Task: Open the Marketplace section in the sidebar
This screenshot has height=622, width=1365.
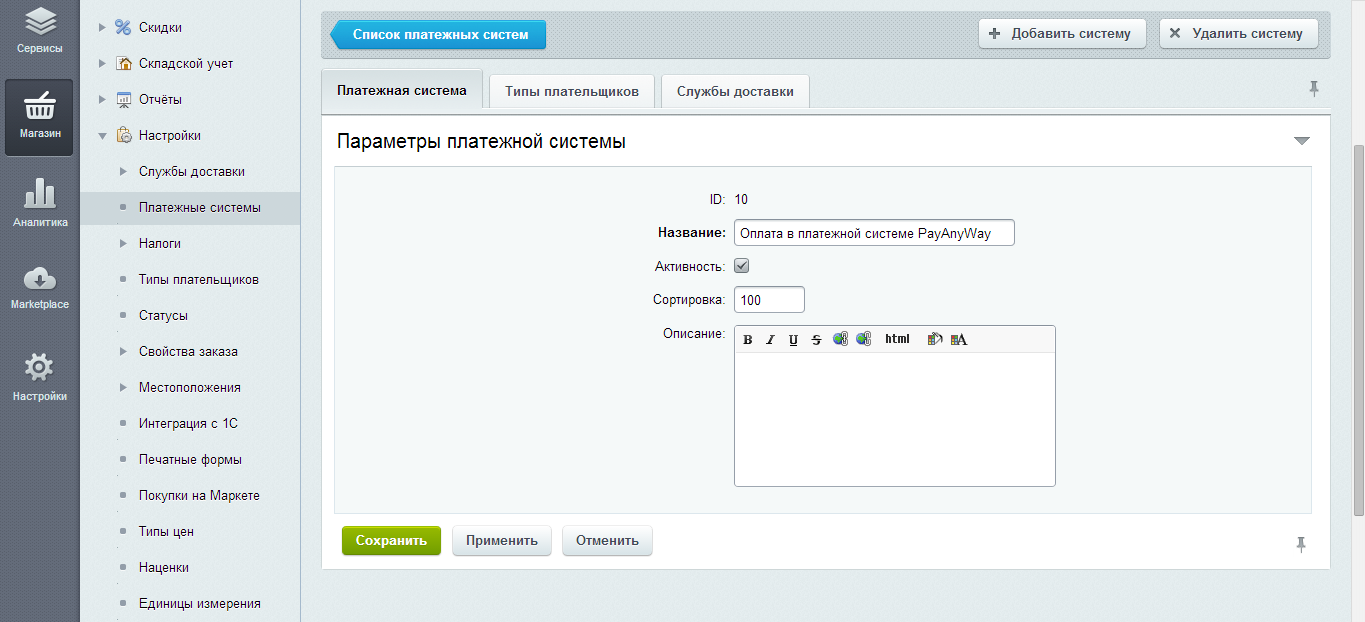Action: tap(39, 288)
